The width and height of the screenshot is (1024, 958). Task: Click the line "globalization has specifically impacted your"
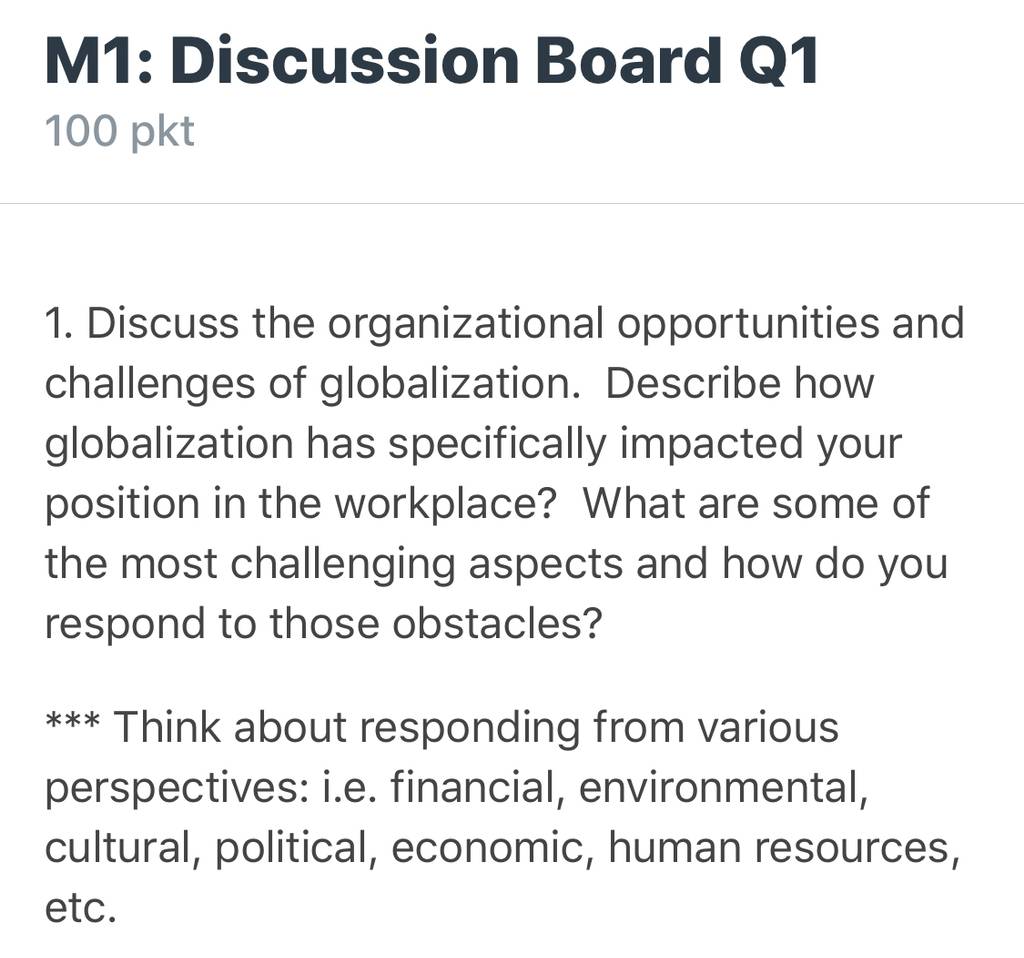click(473, 444)
